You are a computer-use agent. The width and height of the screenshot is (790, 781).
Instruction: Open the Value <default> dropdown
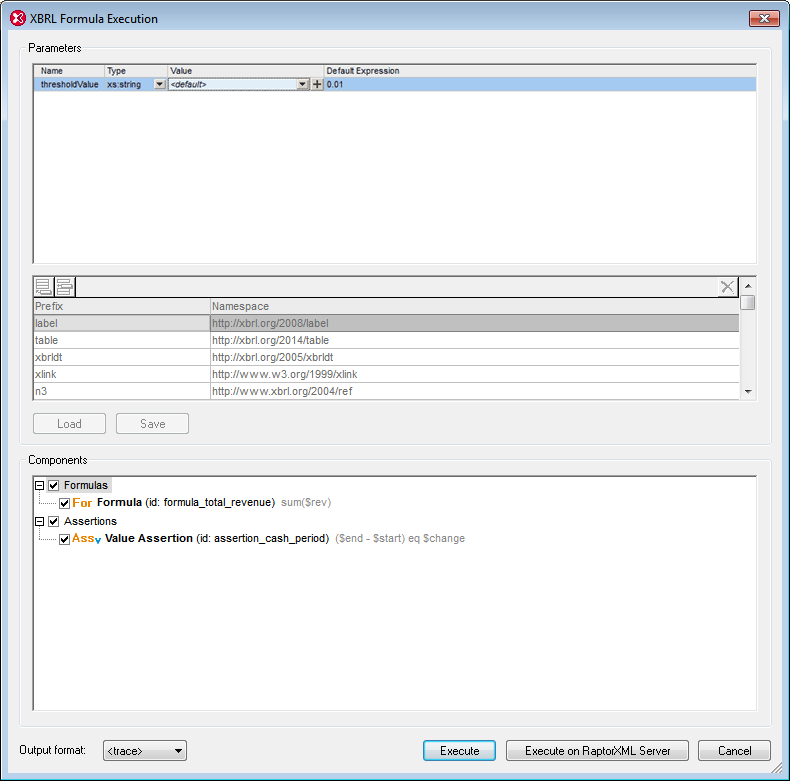(x=302, y=85)
